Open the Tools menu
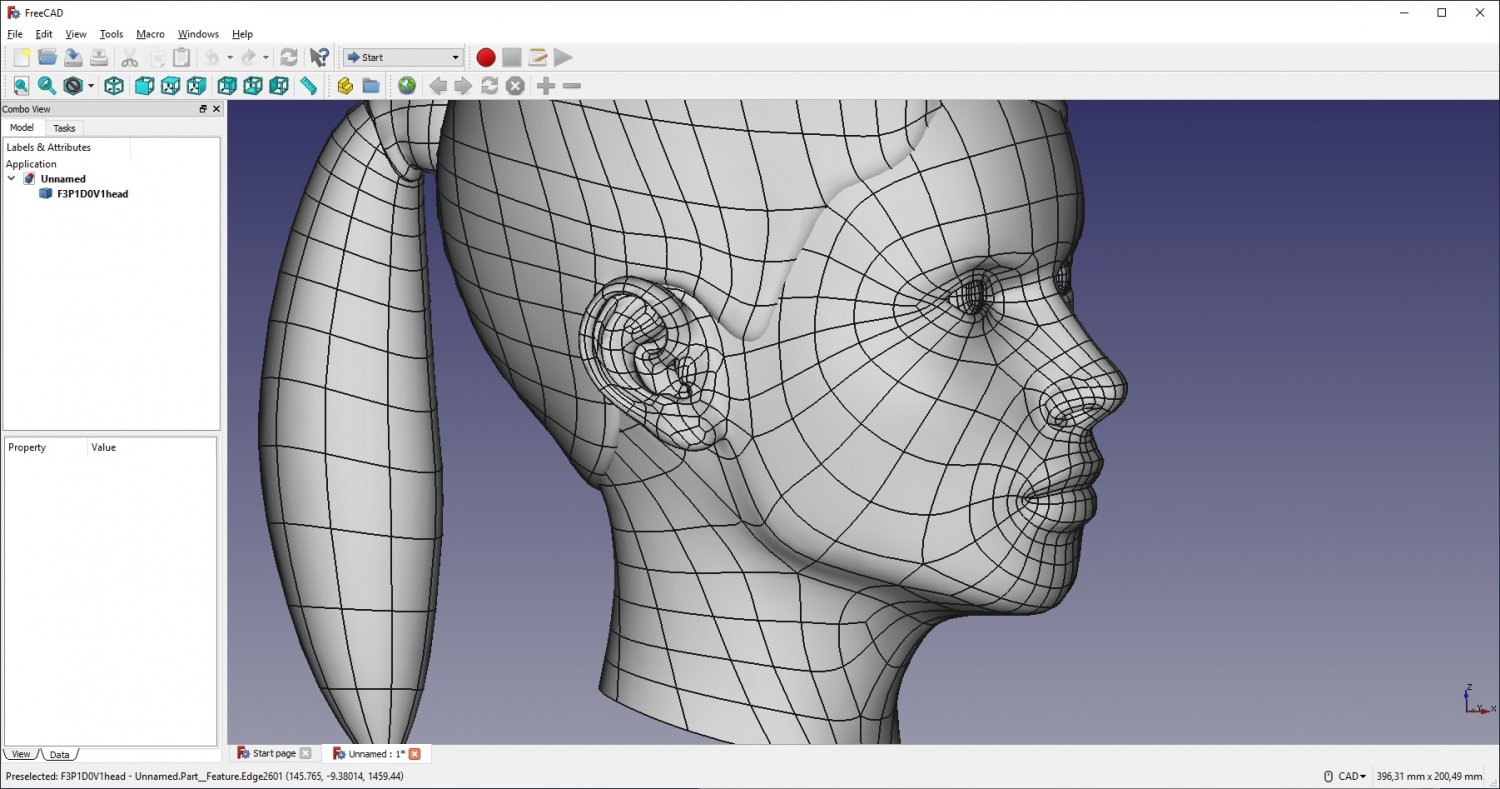The image size is (1500, 789). click(112, 34)
